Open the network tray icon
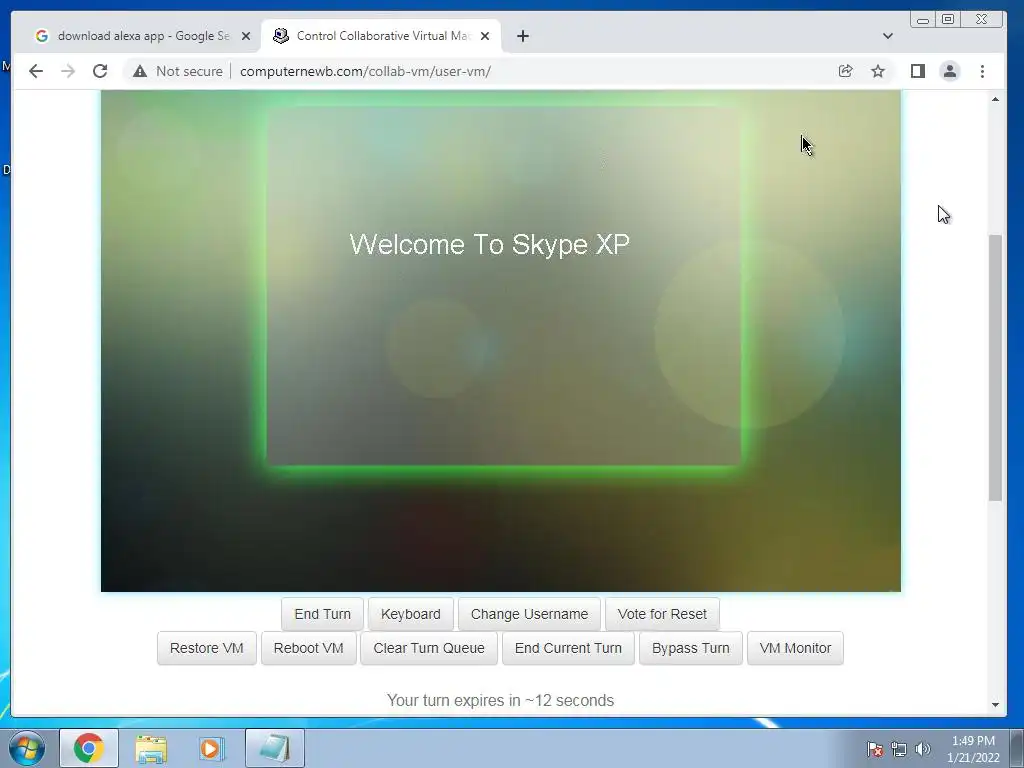Image resolution: width=1024 pixels, height=768 pixels. 899,749
